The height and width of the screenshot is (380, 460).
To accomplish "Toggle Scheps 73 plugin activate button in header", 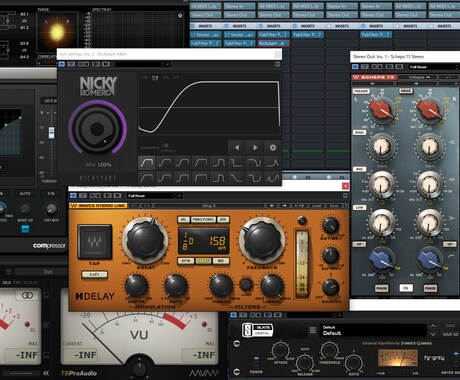I will (x=355, y=67).
